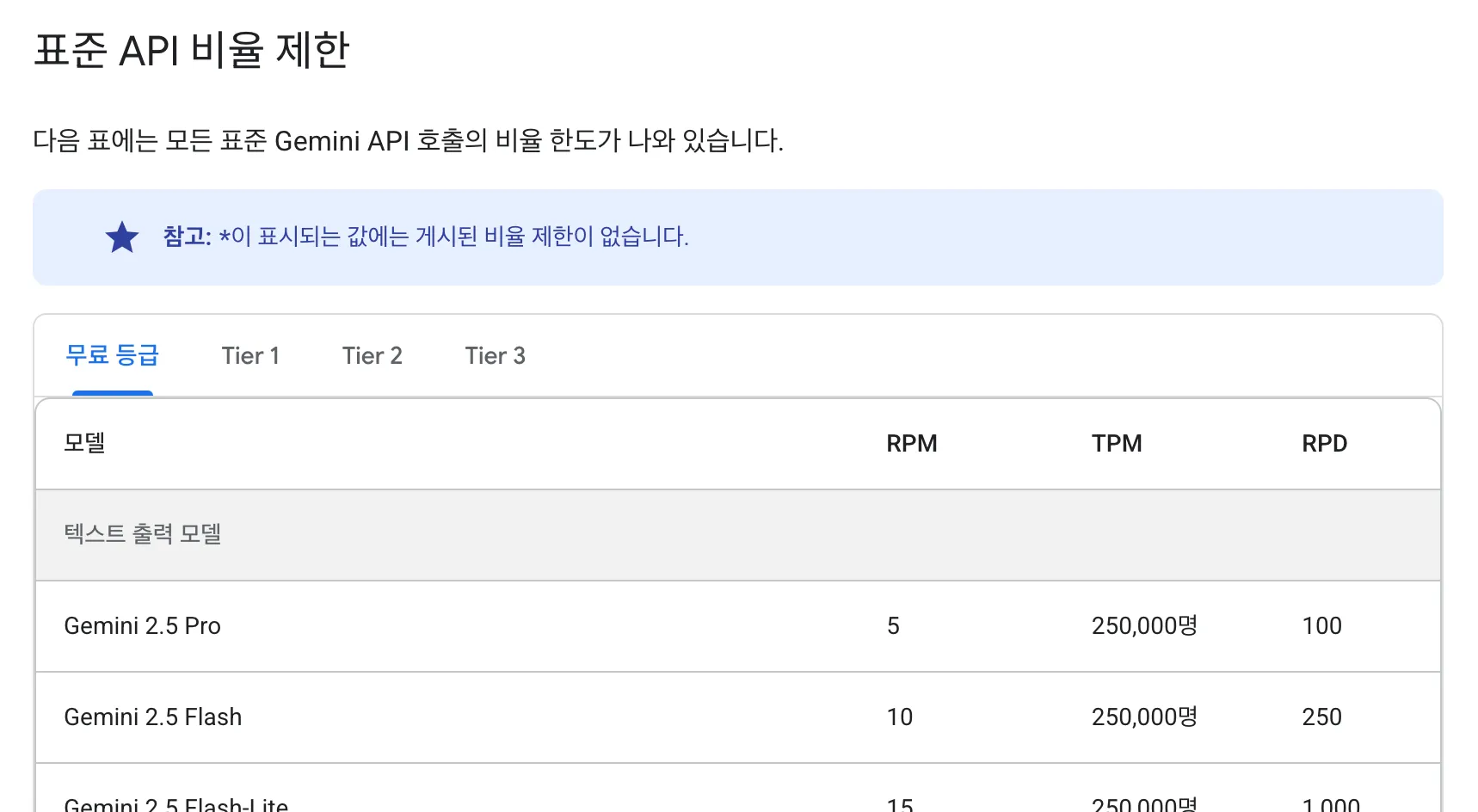Image resolution: width=1478 pixels, height=812 pixels.
Task: Switch to the Tier 1 tab
Action: pos(250,355)
